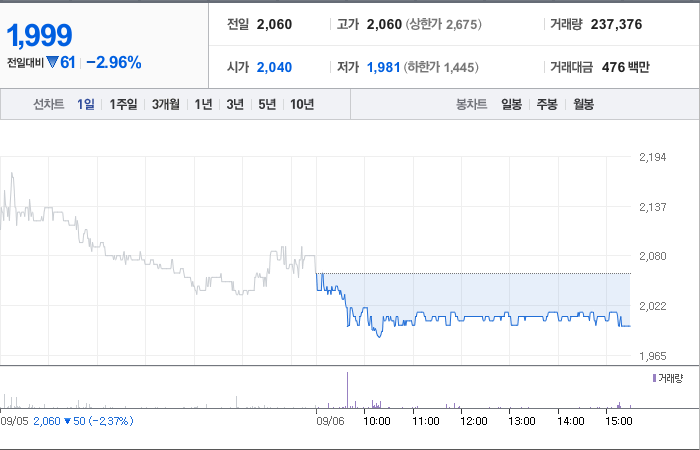Switch to 주봉 candle chart
The width and height of the screenshot is (700, 450).
(x=547, y=104)
